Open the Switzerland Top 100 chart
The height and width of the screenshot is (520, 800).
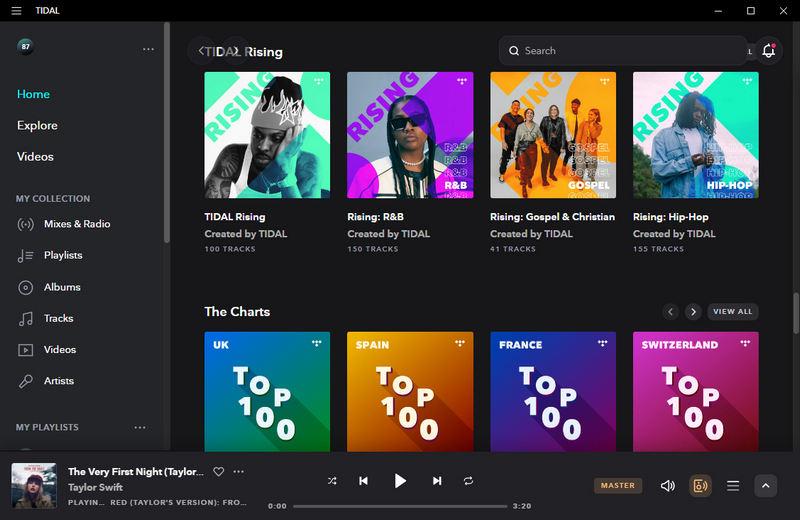(x=696, y=391)
